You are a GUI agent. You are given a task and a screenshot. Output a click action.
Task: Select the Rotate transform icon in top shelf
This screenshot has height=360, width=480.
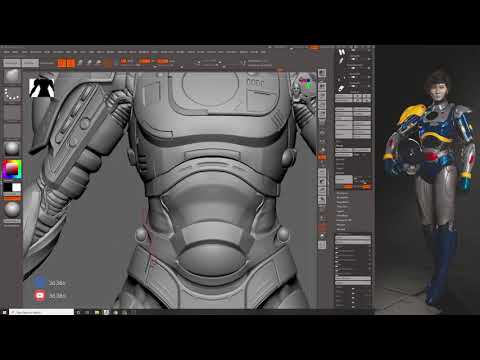tap(99, 63)
